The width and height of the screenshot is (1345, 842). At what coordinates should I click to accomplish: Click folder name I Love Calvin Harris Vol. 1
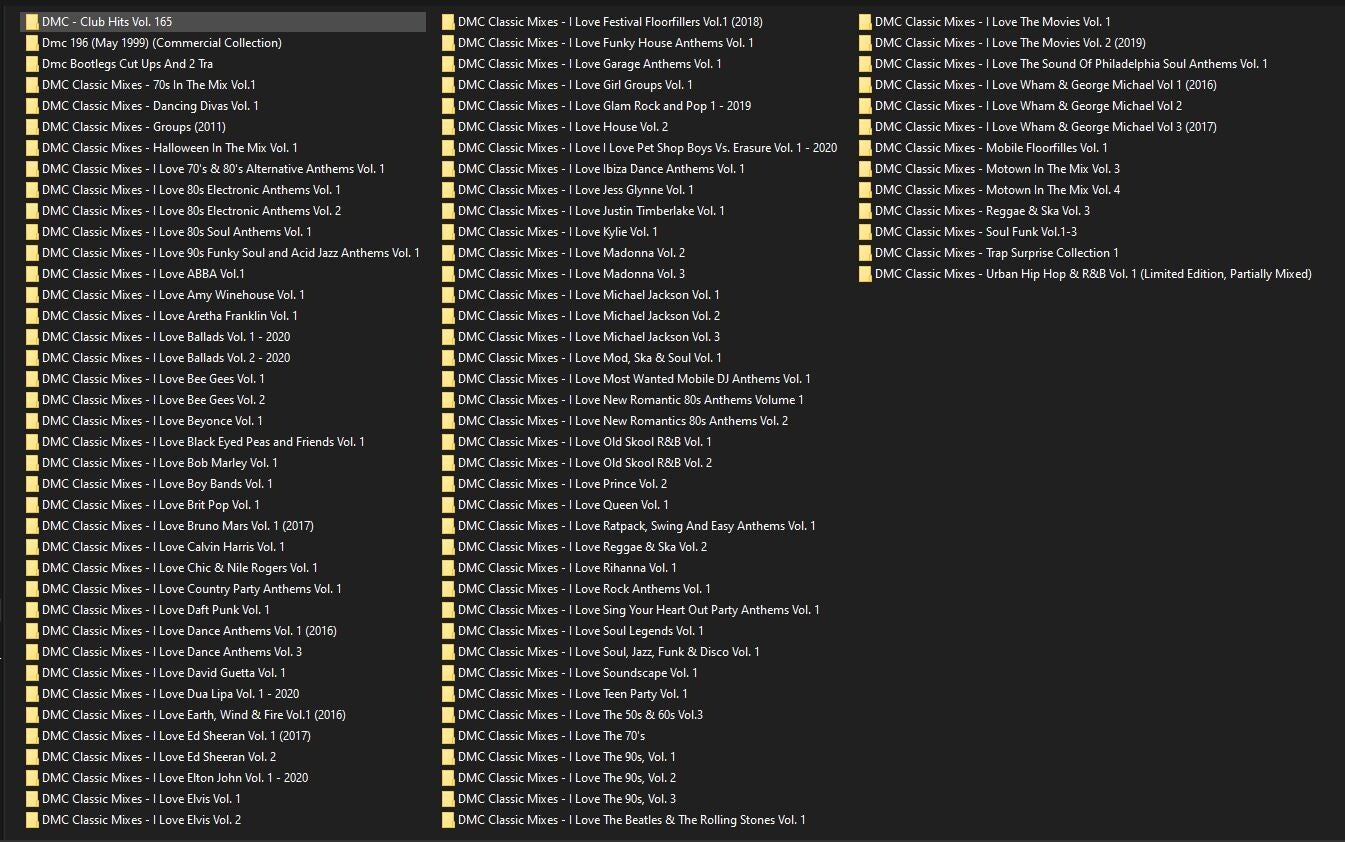164,547
